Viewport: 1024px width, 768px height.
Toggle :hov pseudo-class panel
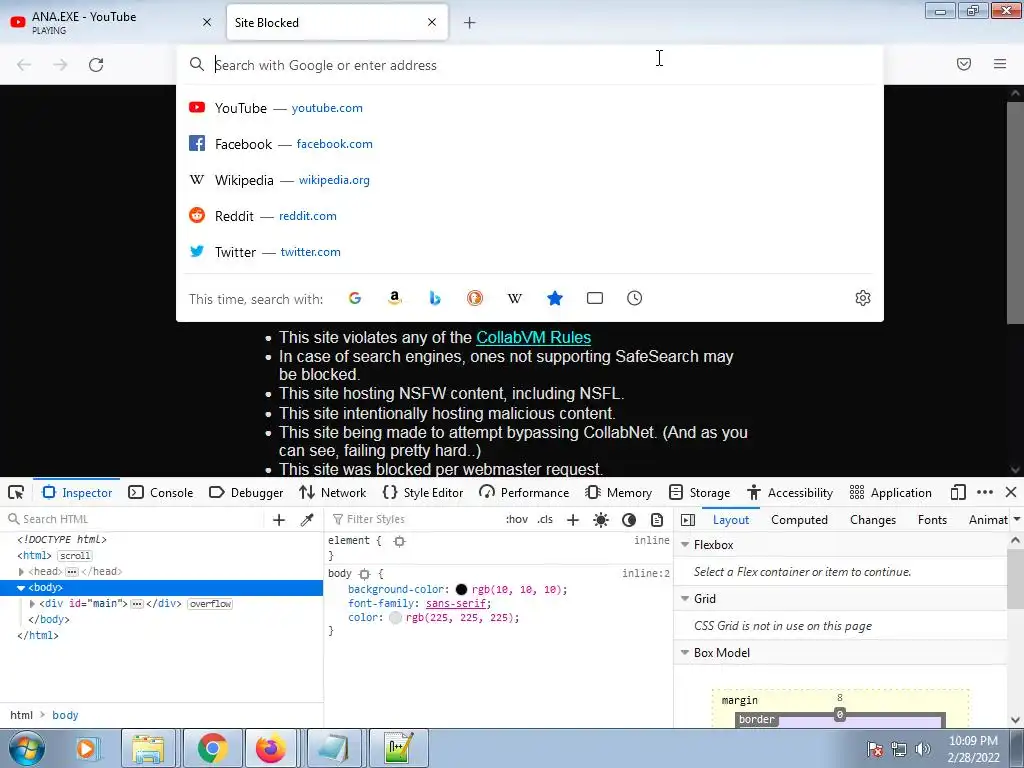click(x=517, y=519)
